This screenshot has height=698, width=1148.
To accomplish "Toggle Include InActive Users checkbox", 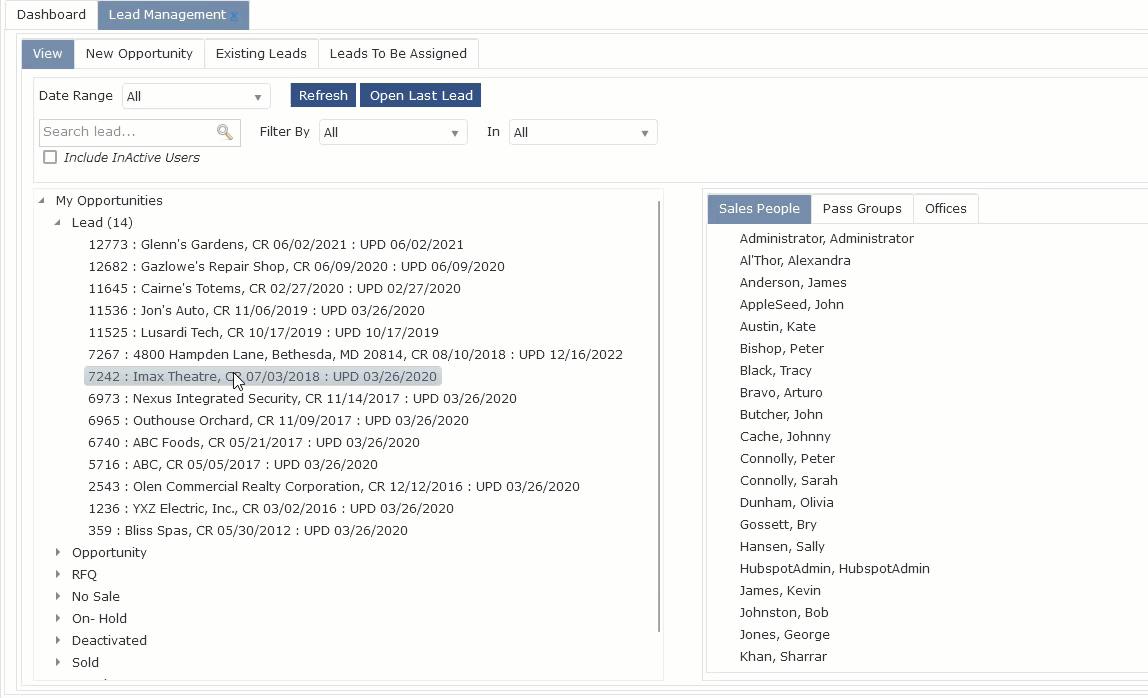I will (x=50, y=157).
